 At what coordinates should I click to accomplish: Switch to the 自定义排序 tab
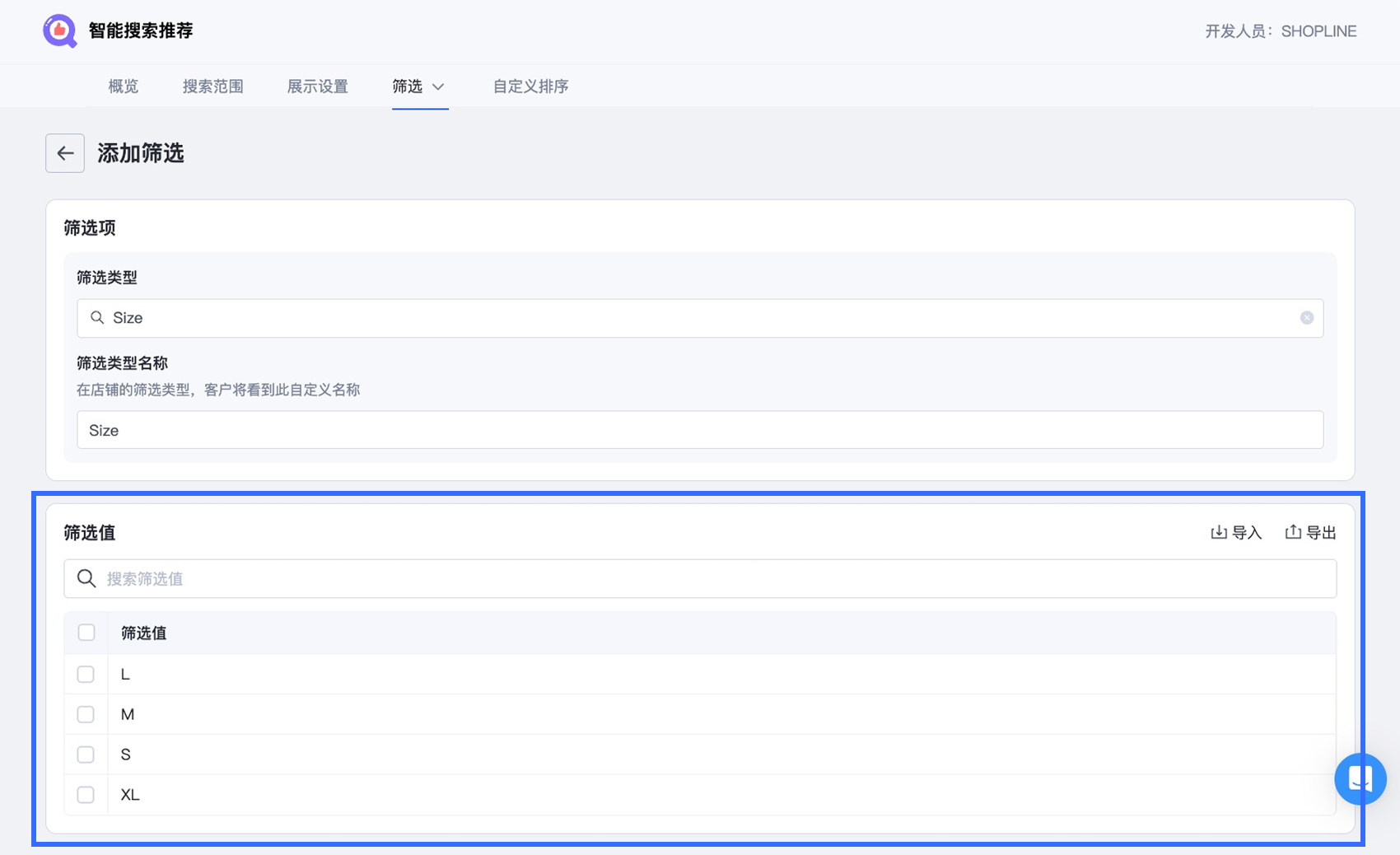(530, 86)
